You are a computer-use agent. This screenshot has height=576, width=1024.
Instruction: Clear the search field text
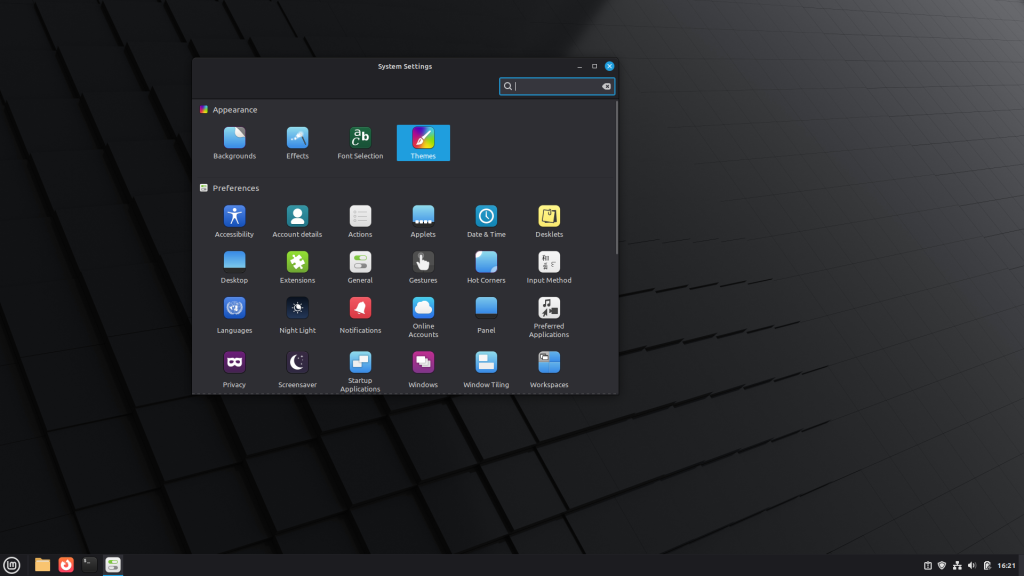[606, 87]
